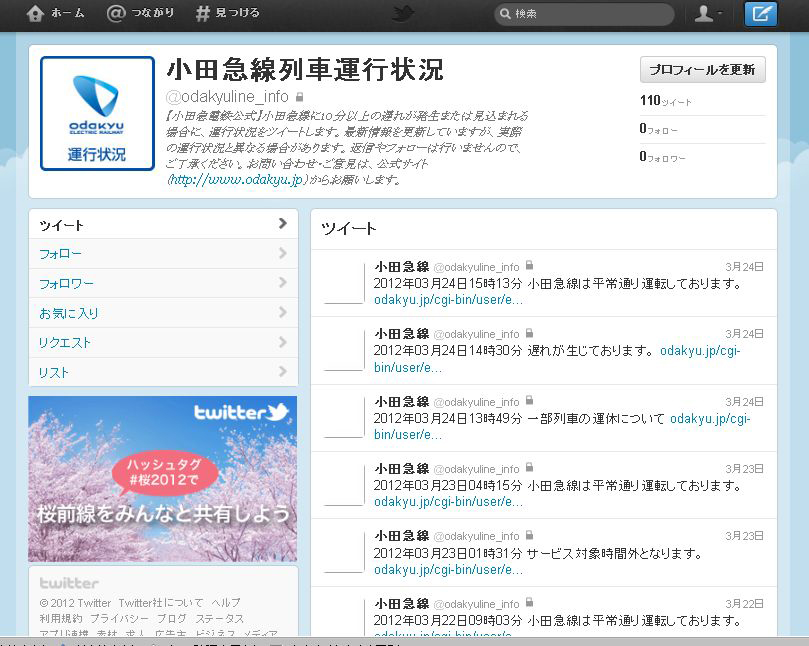Open ブログ footer link

tap(172, 618)
